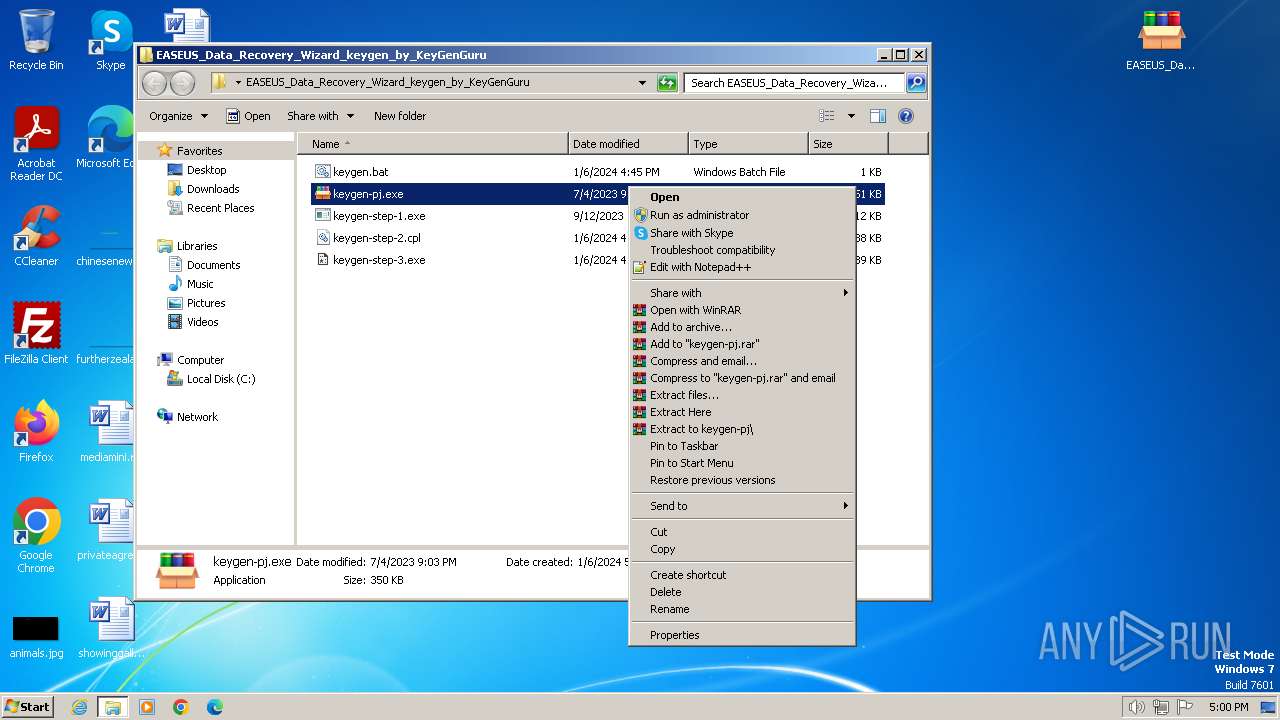Select Downloads in Favorites
1280x720 pixels.
click(x=204, y=189)
